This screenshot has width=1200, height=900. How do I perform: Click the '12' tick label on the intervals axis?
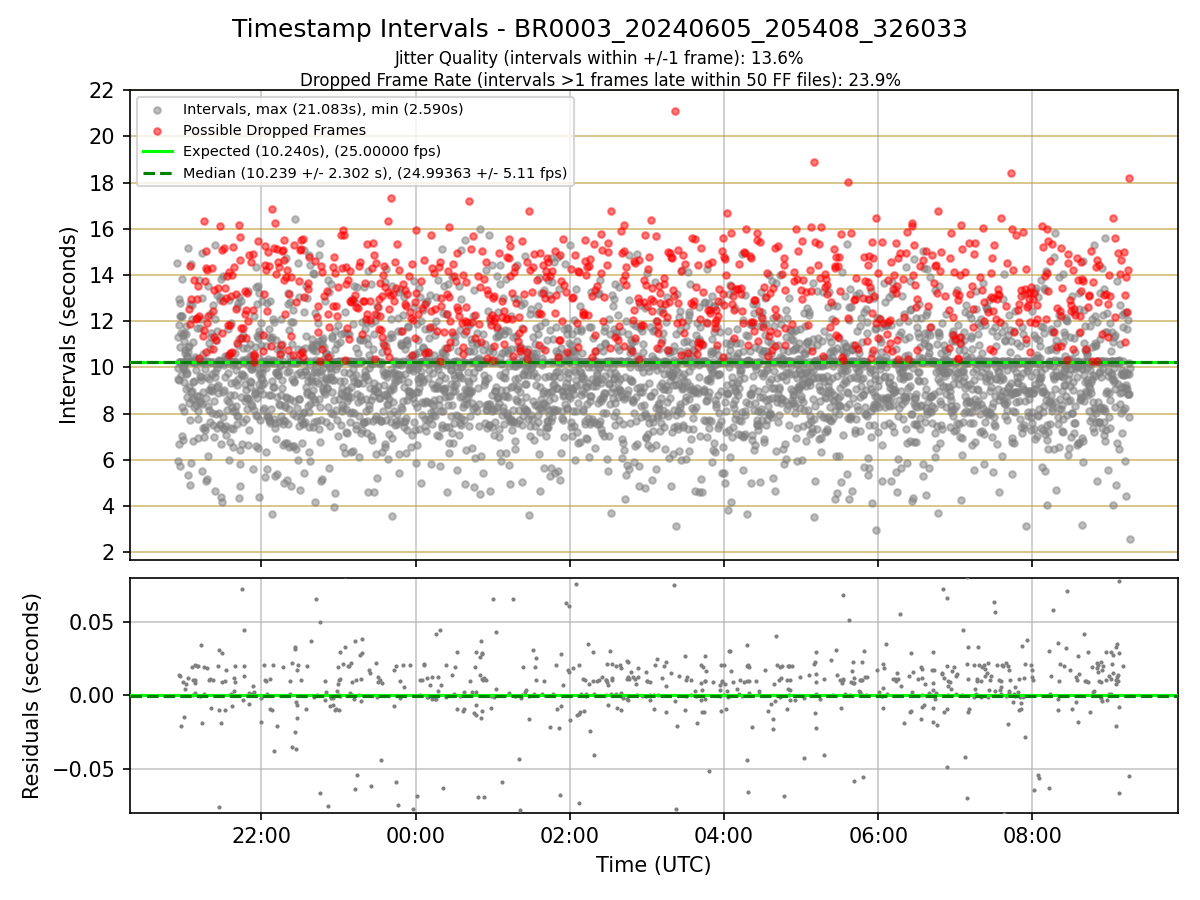click(103, 321)
